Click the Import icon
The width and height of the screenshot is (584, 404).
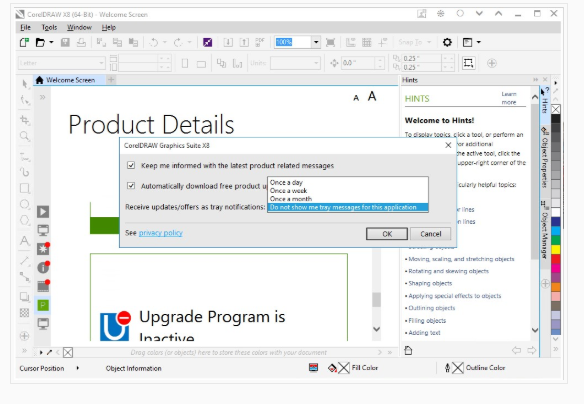[x=228, y=42]
